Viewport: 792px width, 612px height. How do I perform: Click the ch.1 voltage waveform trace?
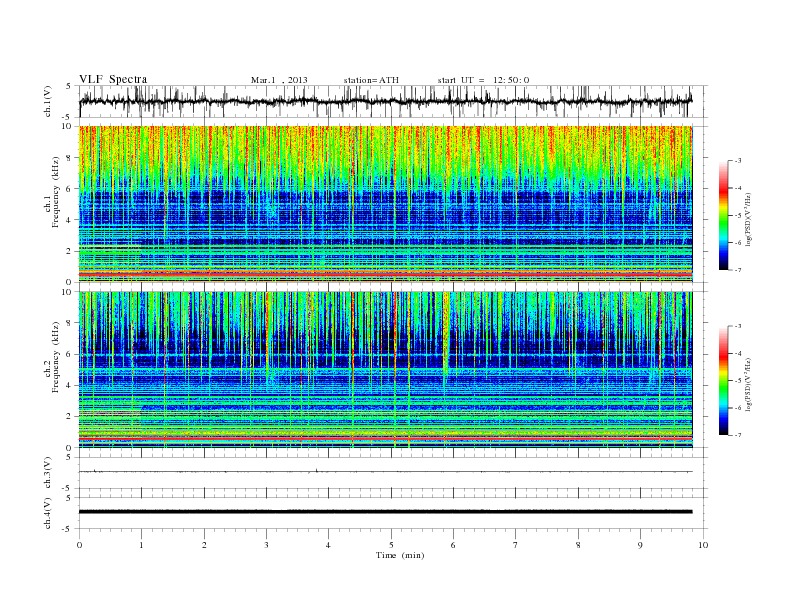385,101
